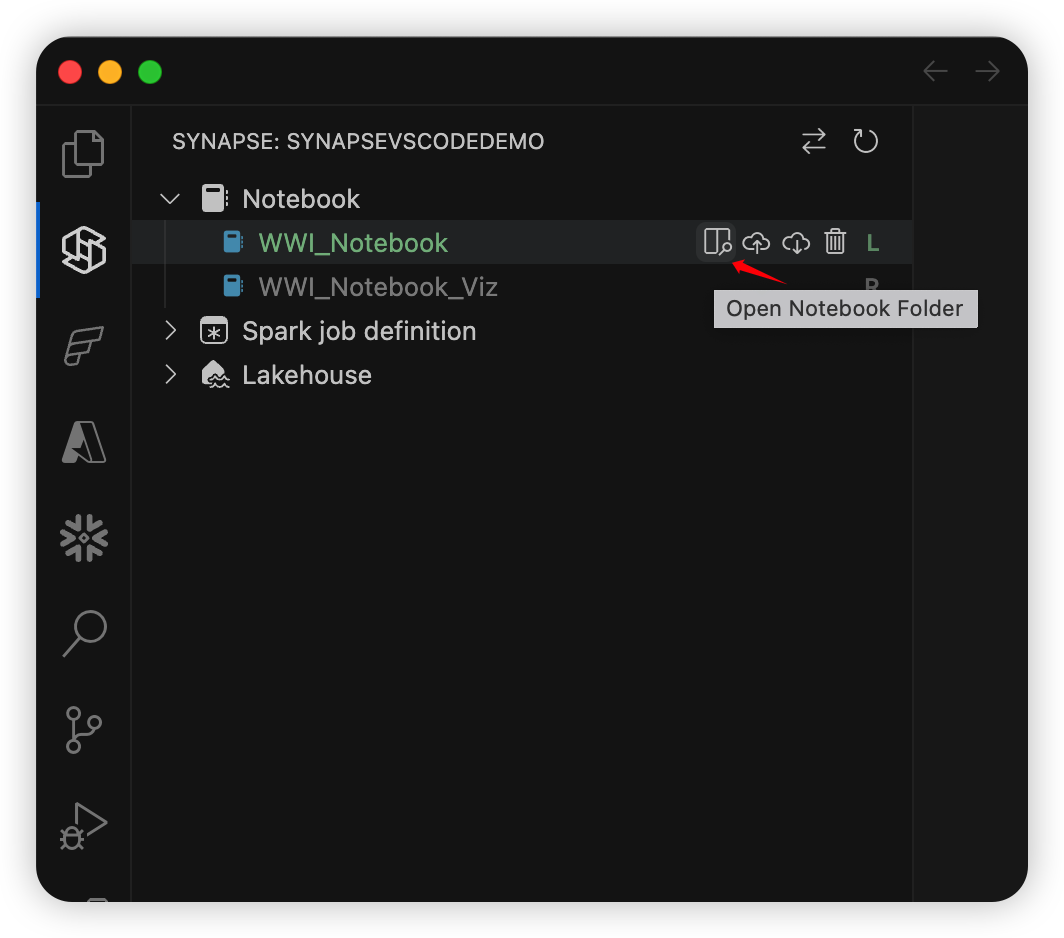The width and height of the screenshot is (1064, 938).
Task: Select the Spark job definition label
Action: pyautogui.click(x=359, y=331)
